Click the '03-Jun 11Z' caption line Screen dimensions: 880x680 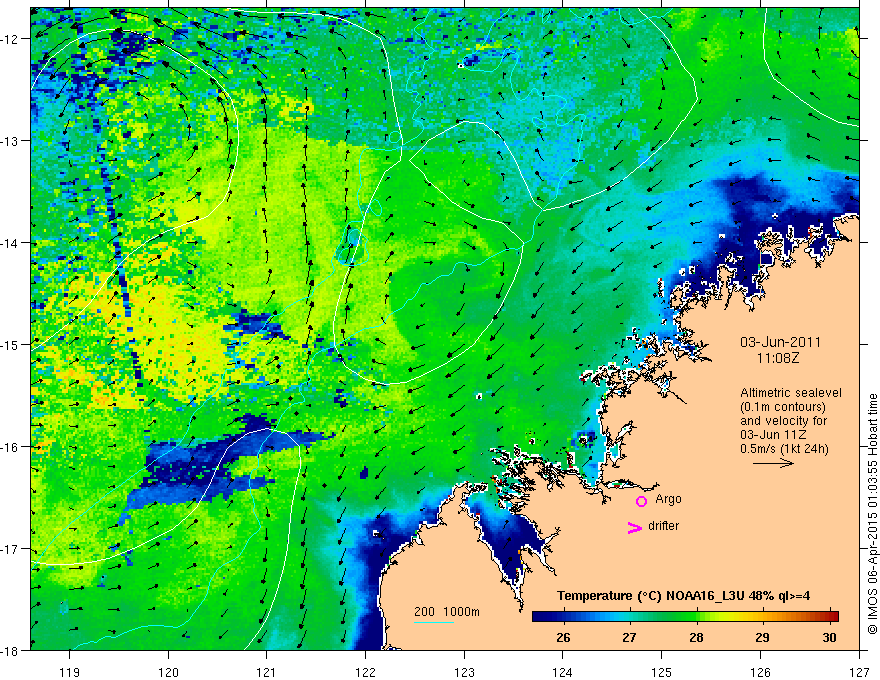click(x=775, y=435)
